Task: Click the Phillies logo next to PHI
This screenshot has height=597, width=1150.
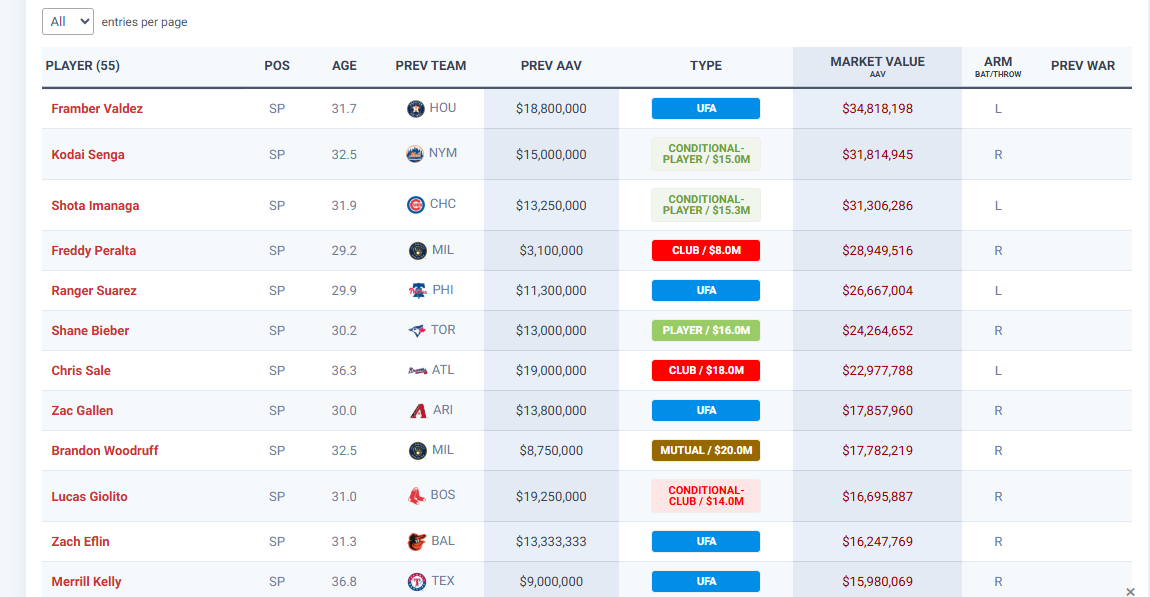Action: 417,291
